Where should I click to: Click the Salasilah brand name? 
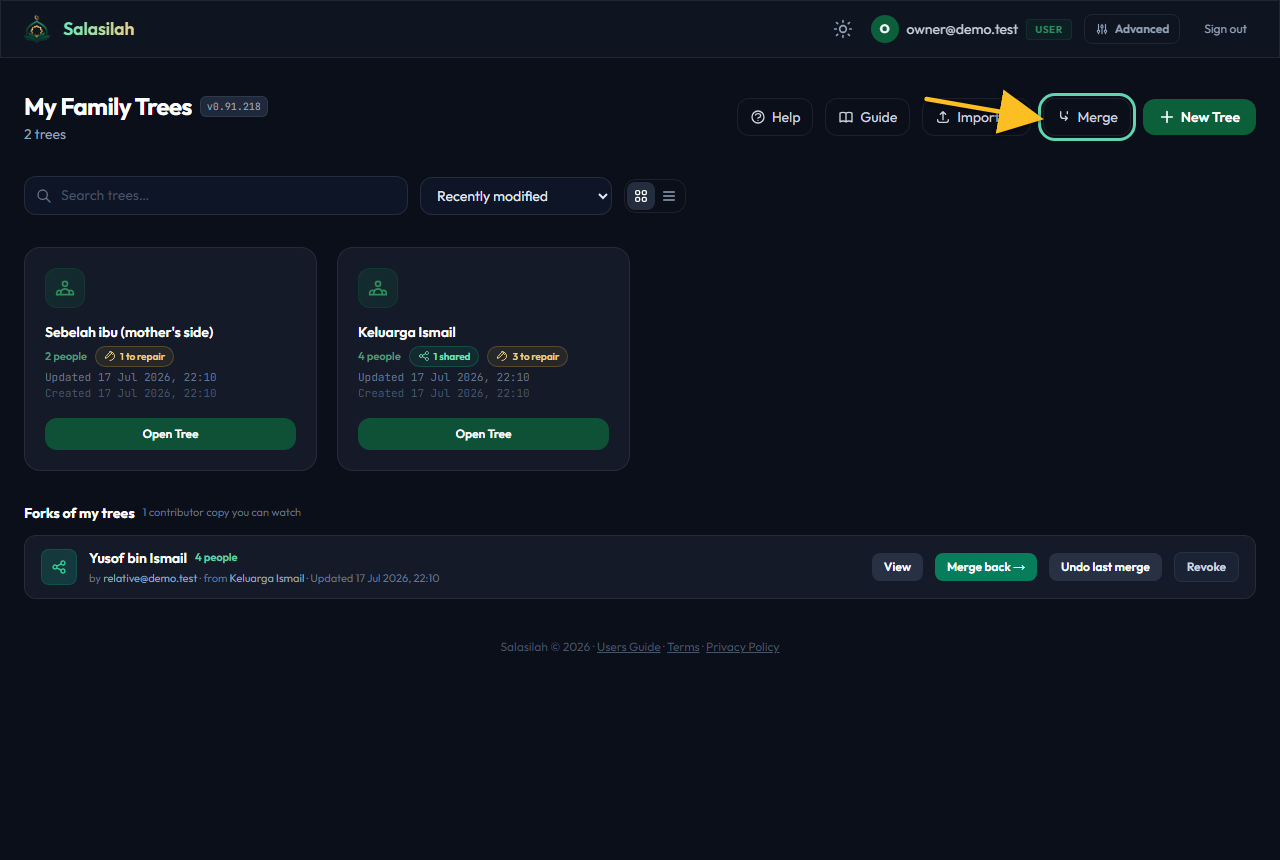(x=98, y=29)
